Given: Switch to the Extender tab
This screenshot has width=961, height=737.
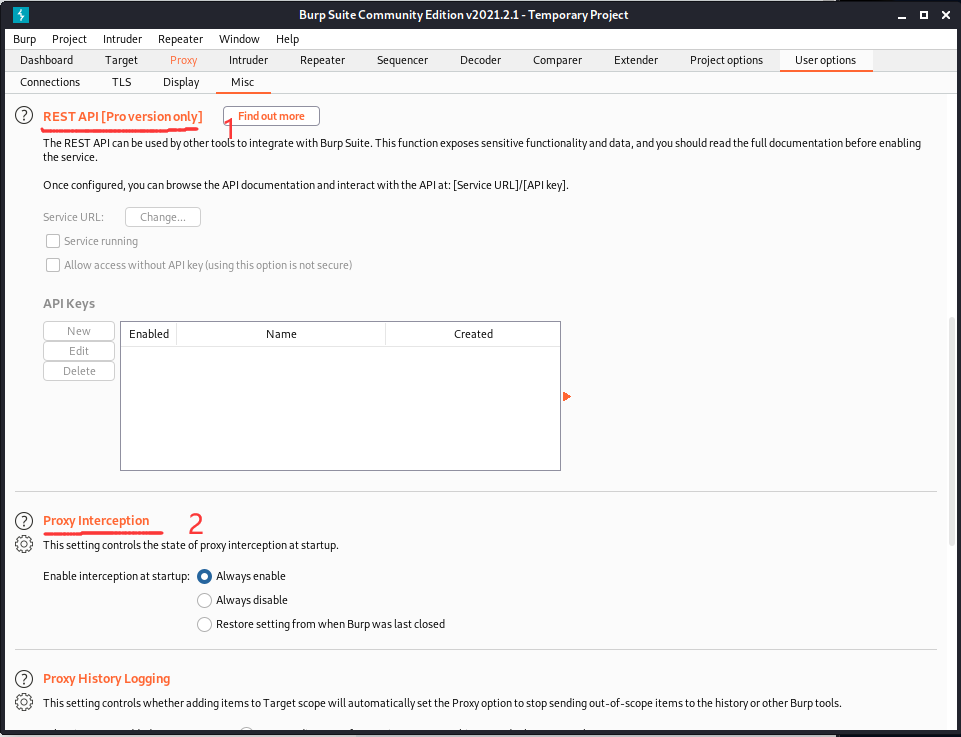Looking at the screenshot, I should click(x=636, y=60).
